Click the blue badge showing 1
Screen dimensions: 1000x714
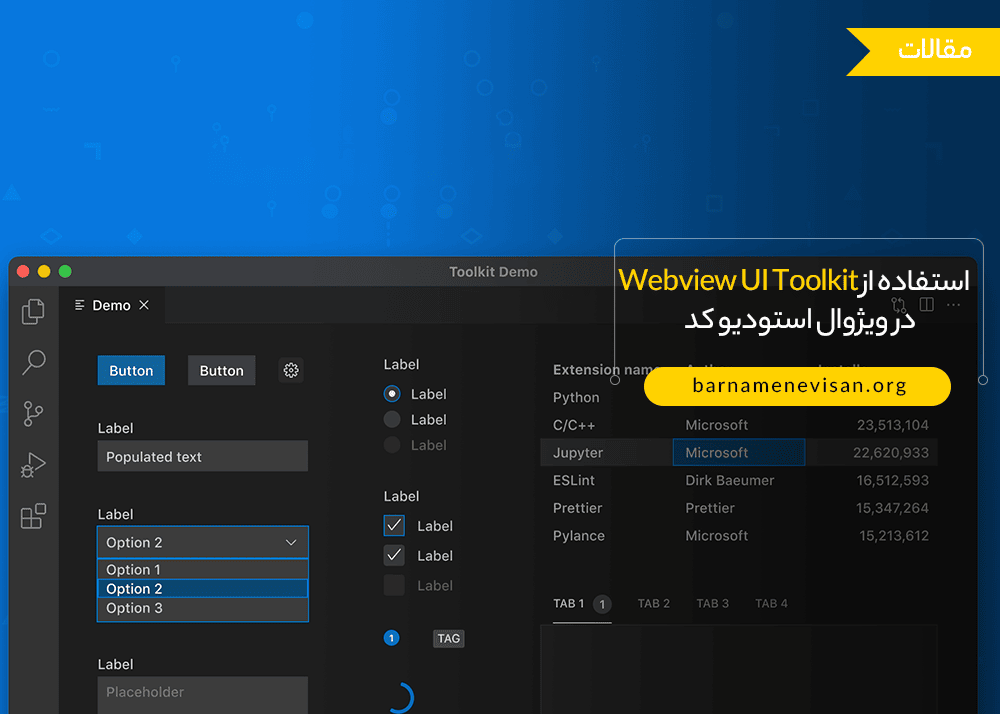pyautogui.click(x=392, y=638)
